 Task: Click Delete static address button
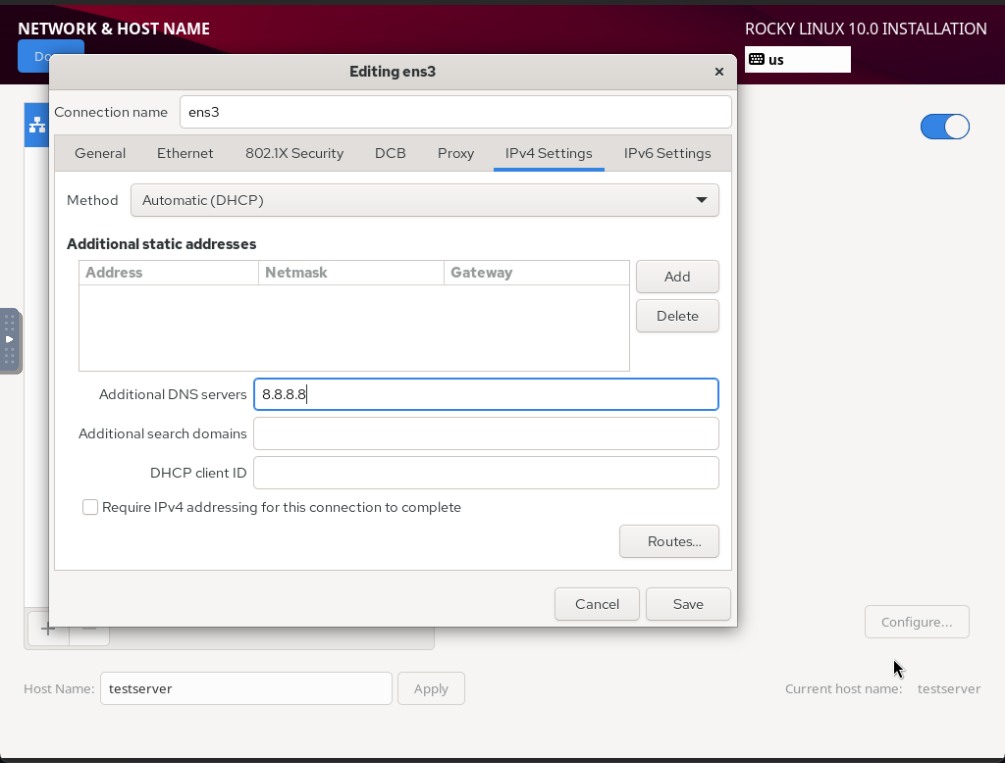click(x=677, y=316)
